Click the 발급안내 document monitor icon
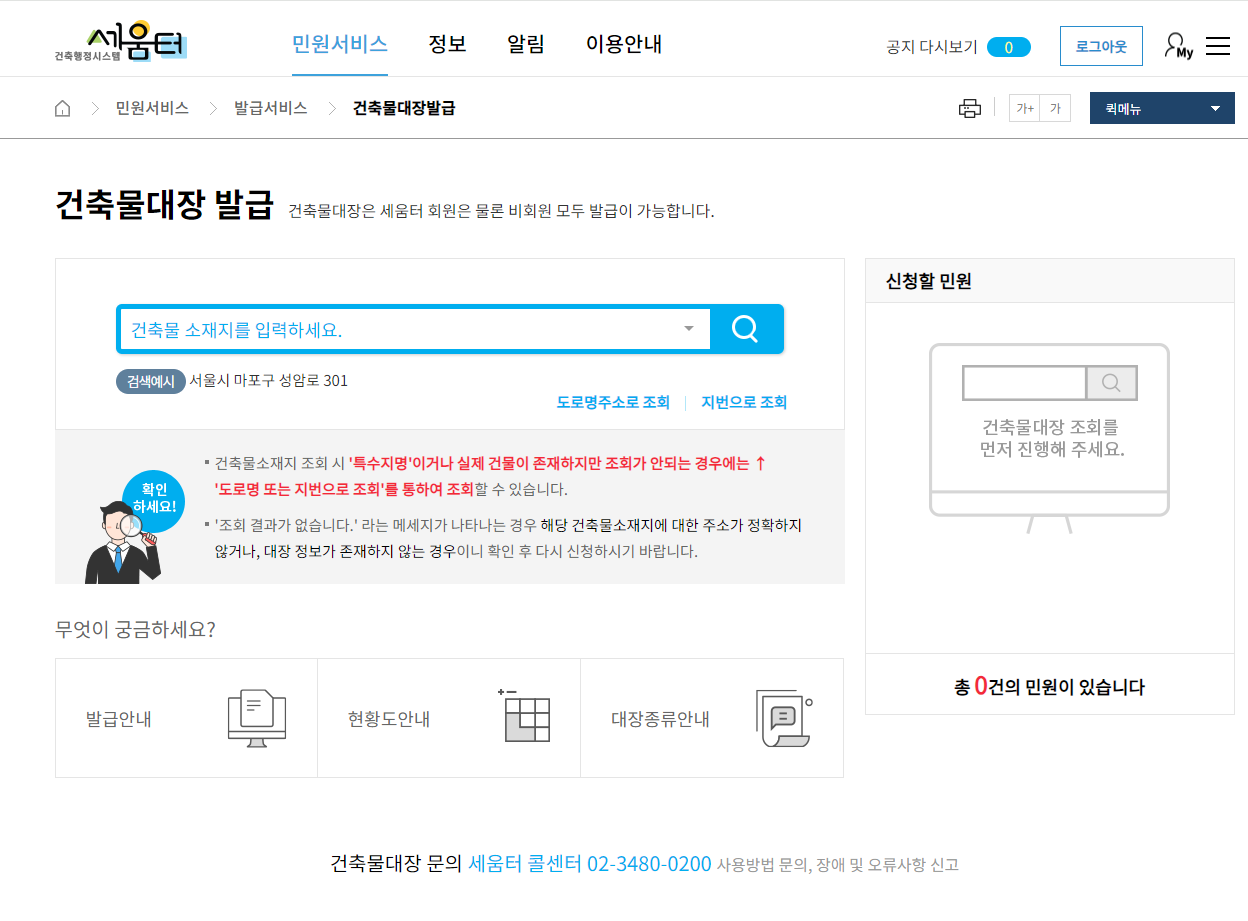 (257, 718)
